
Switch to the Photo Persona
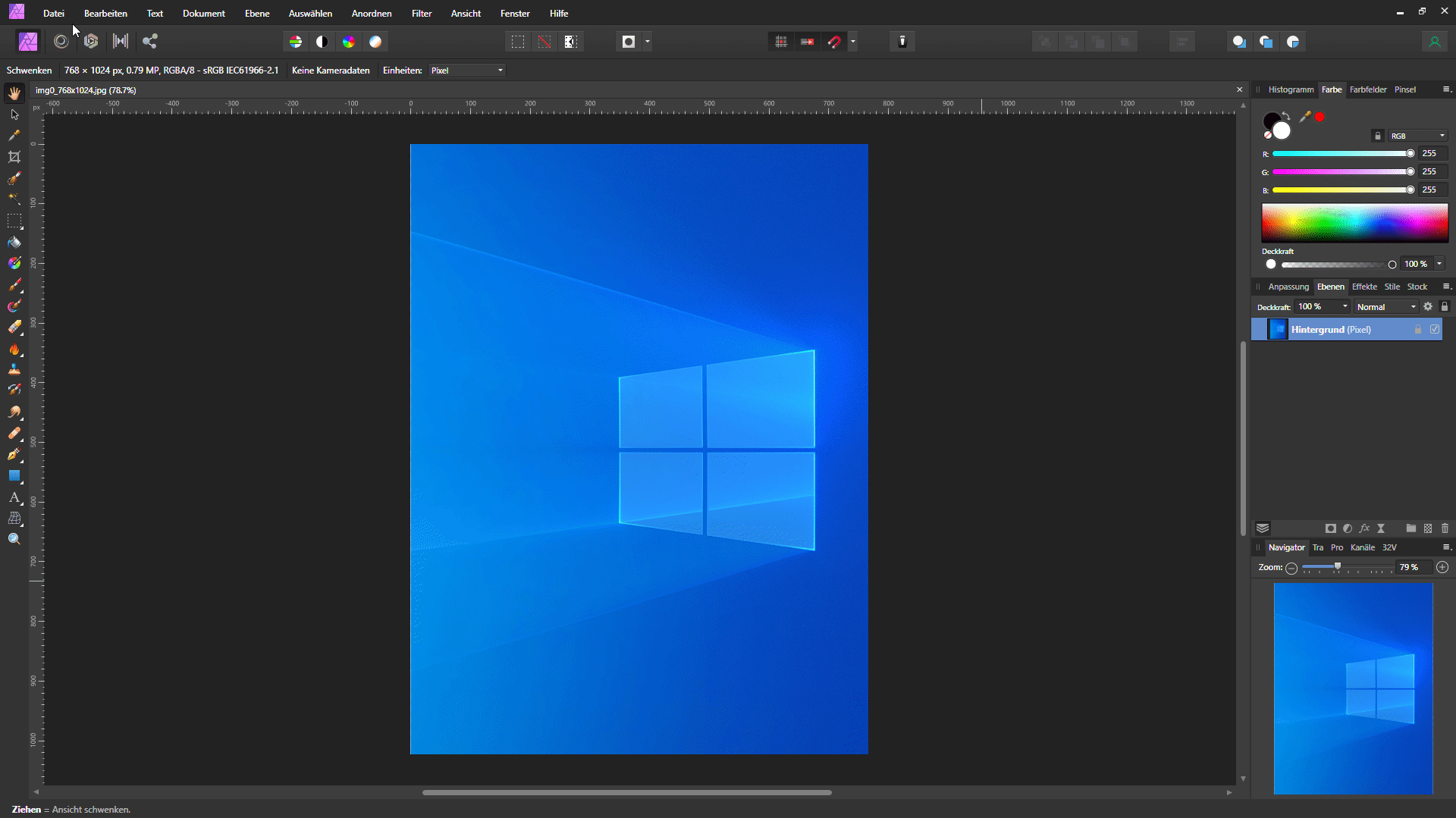pos(28,42)
